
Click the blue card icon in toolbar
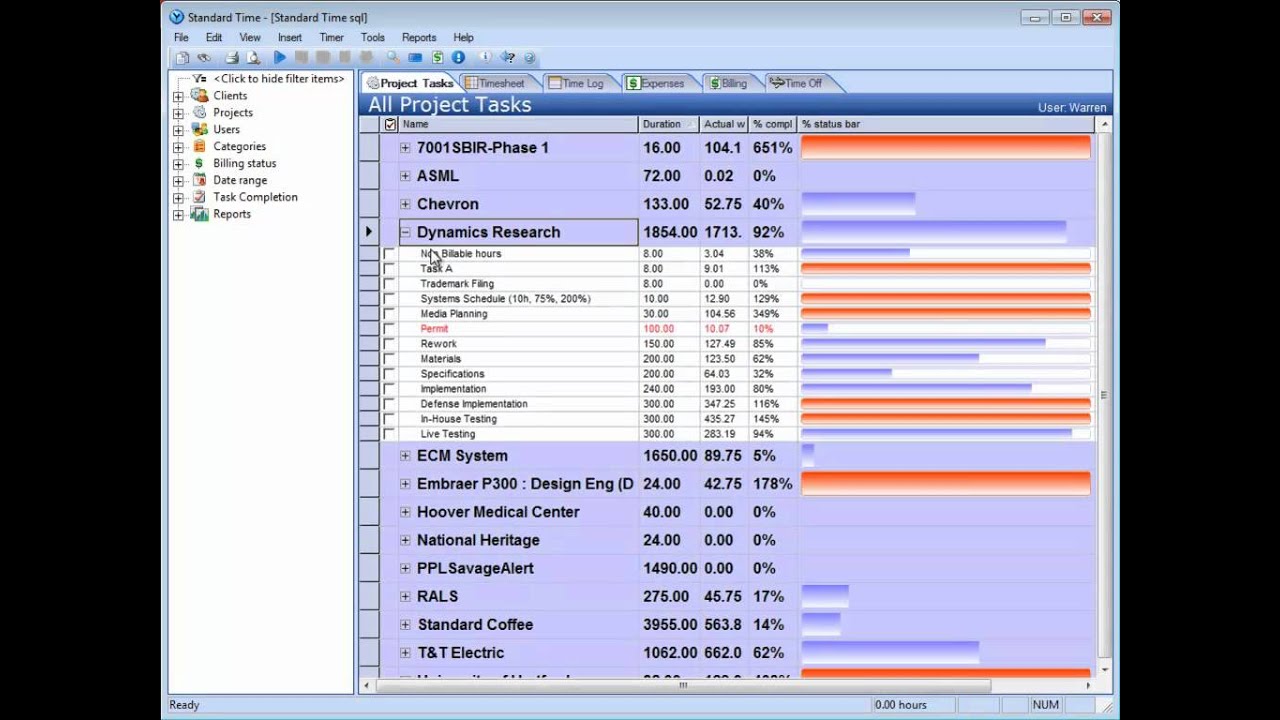tap(415, 58)
